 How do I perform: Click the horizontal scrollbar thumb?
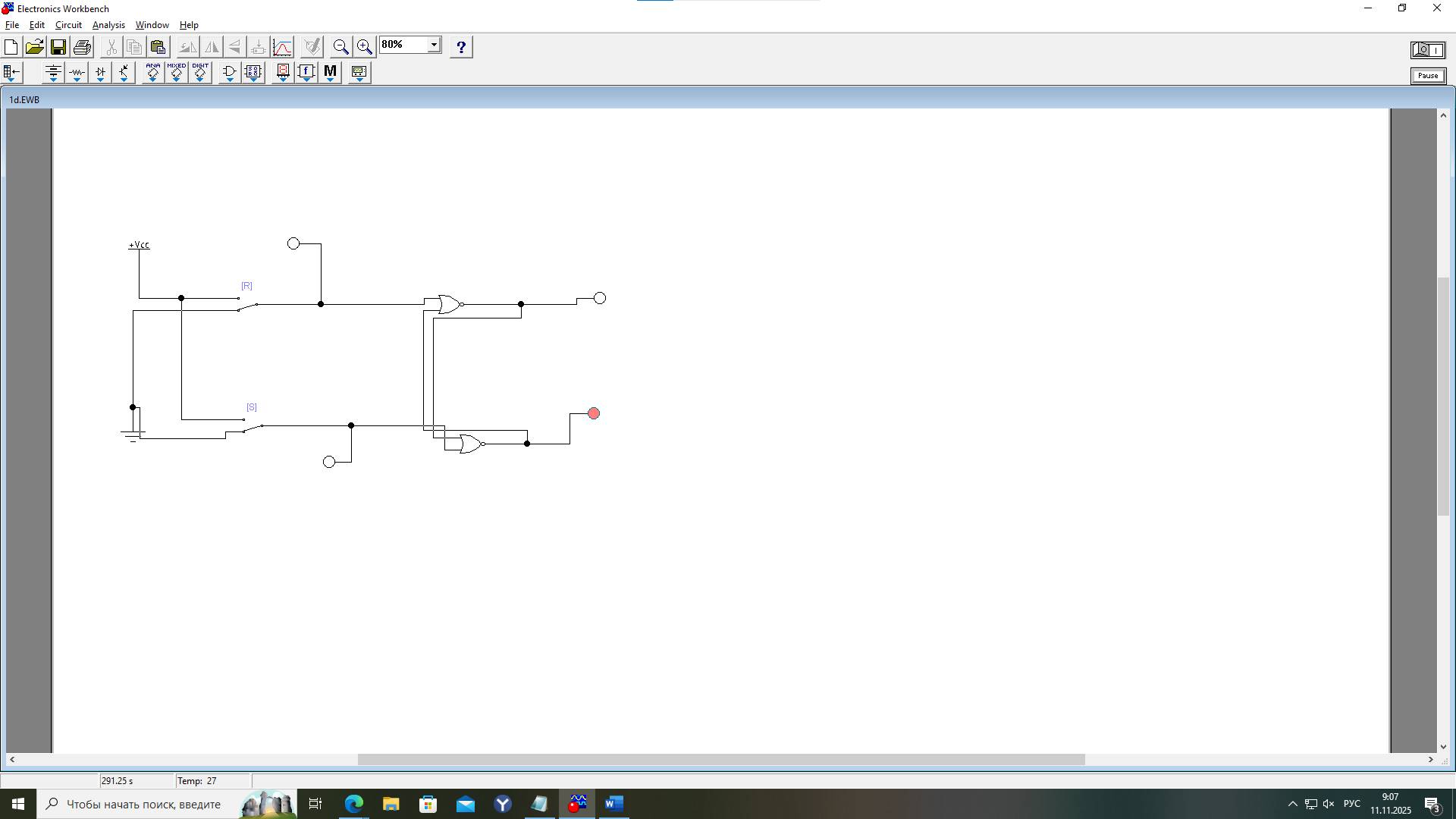coord(721,759)
